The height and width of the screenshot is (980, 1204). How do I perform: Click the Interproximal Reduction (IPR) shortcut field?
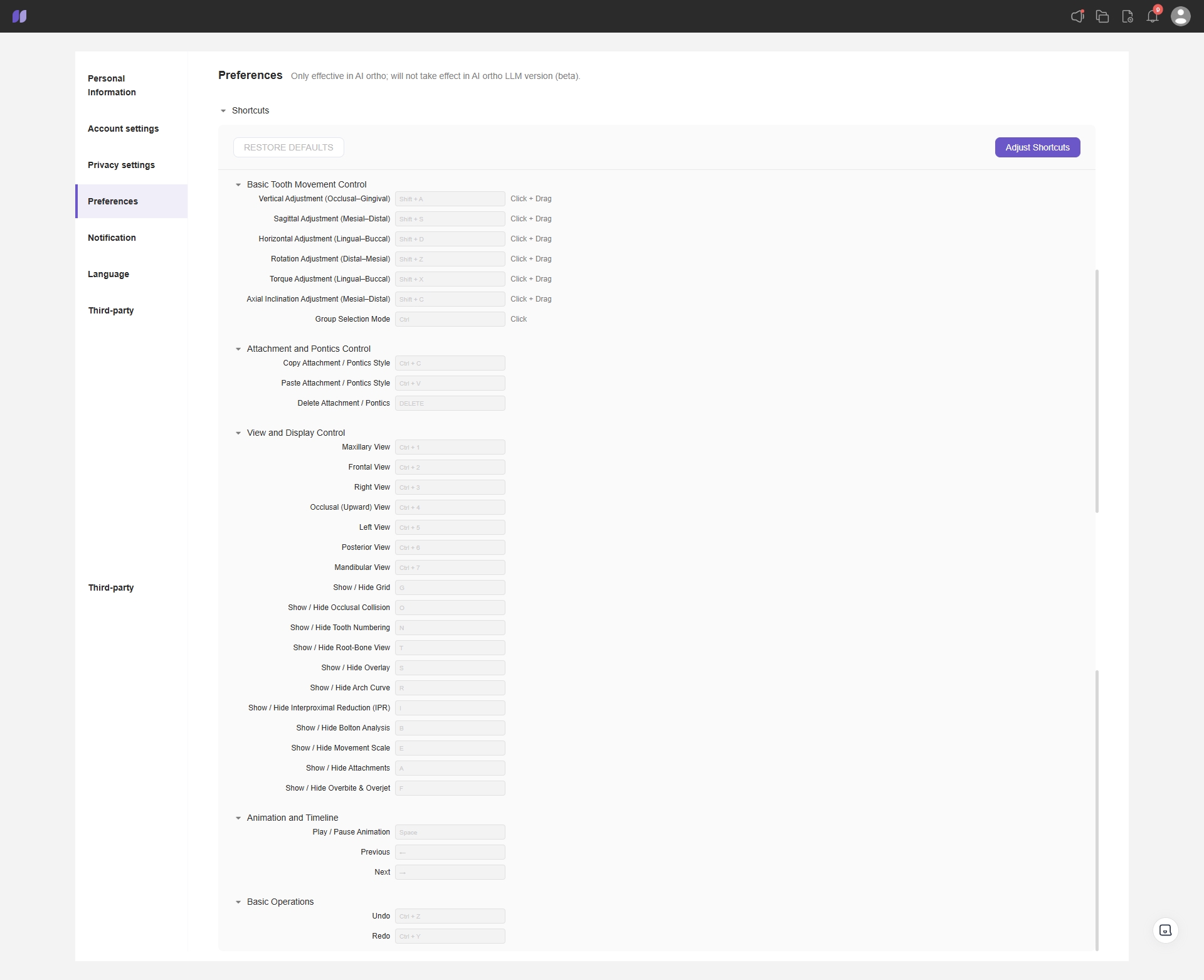tap(450, 708)
